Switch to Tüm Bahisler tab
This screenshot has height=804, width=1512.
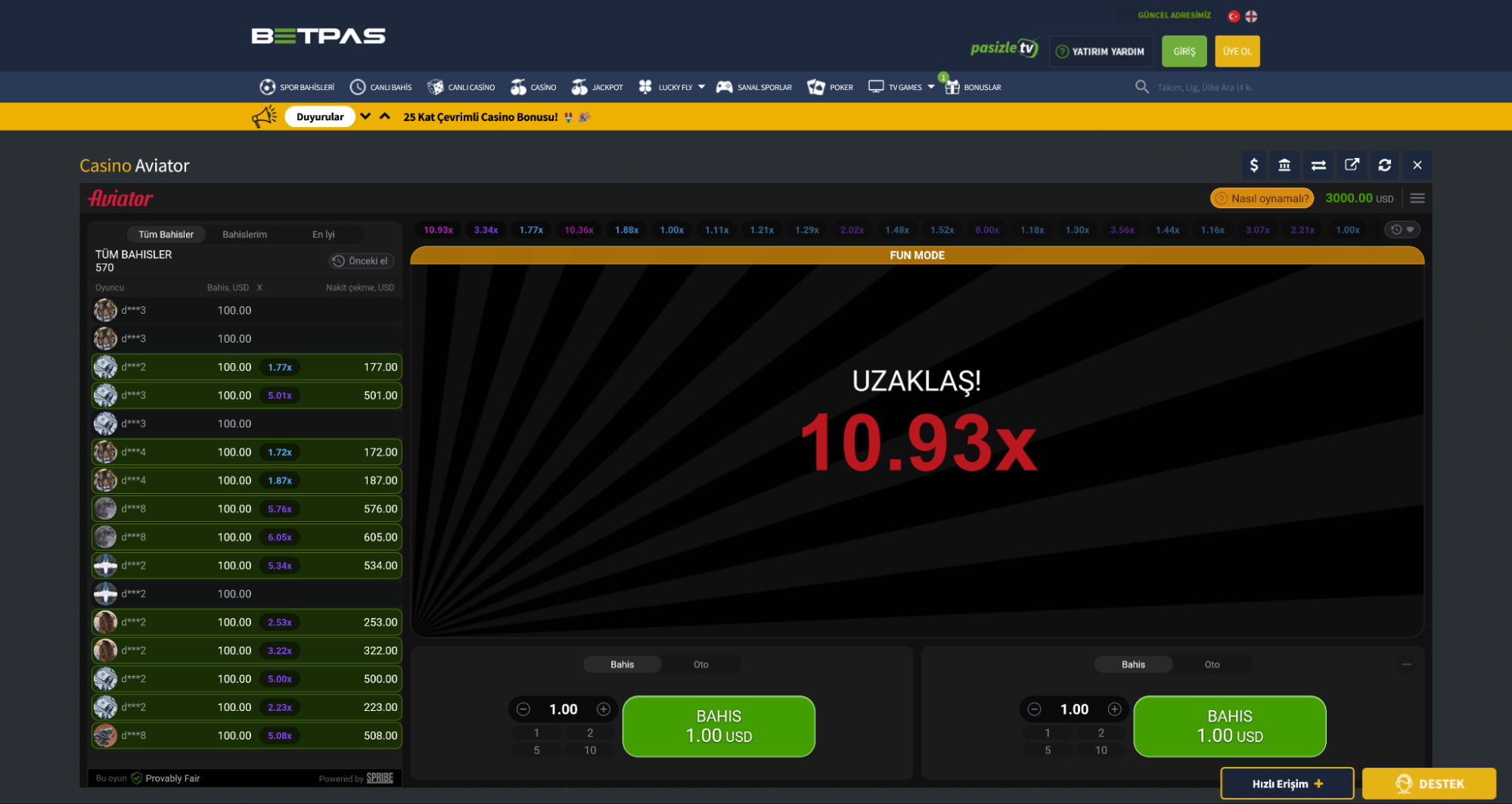pyautogui.click(x=166, y=234)
